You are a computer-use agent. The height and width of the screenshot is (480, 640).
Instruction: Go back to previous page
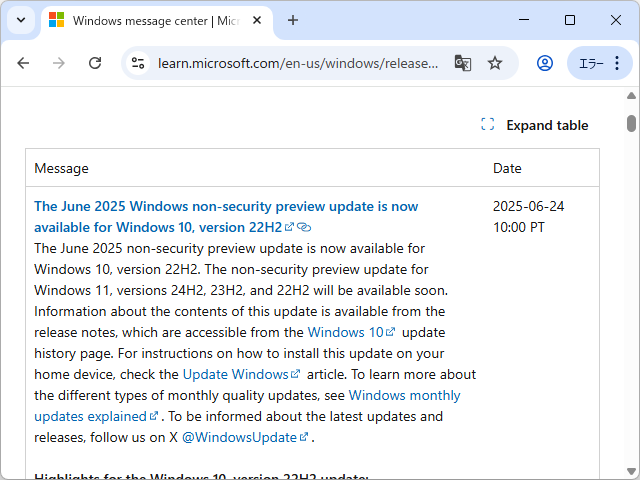(x=23, y=63)
